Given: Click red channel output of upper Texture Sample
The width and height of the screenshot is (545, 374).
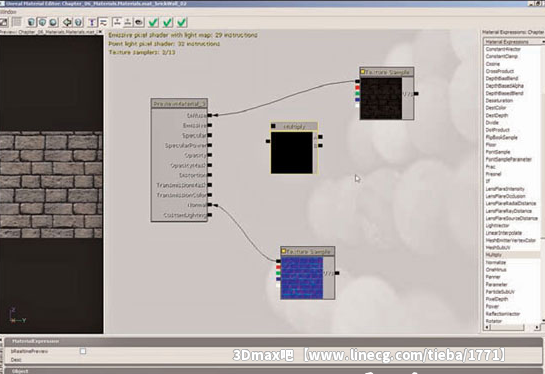Looking at the screenshot, I should (x=357, y=88).
